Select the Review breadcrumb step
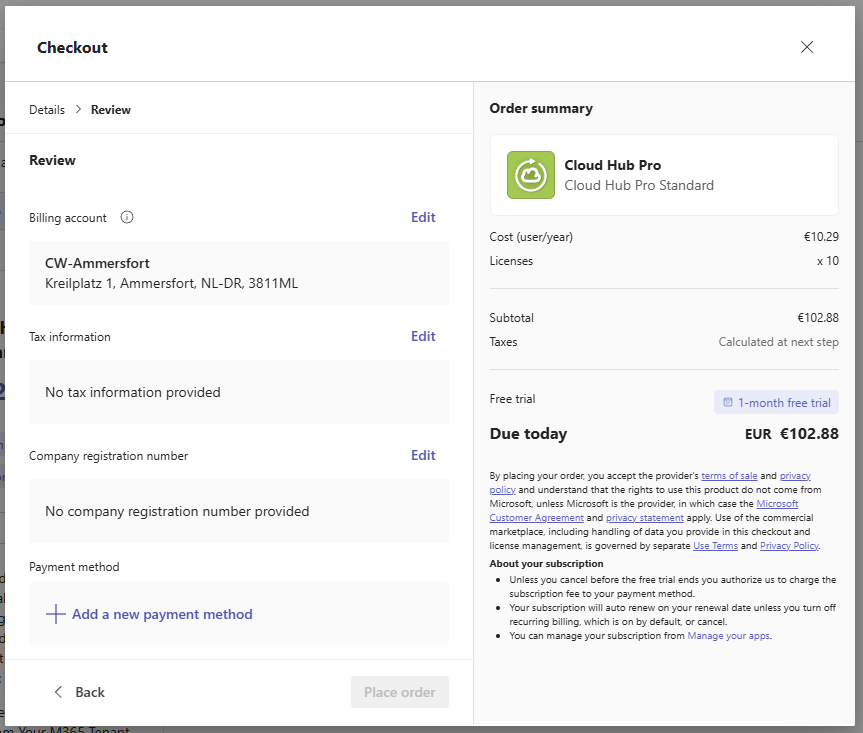 coord(111,110)
